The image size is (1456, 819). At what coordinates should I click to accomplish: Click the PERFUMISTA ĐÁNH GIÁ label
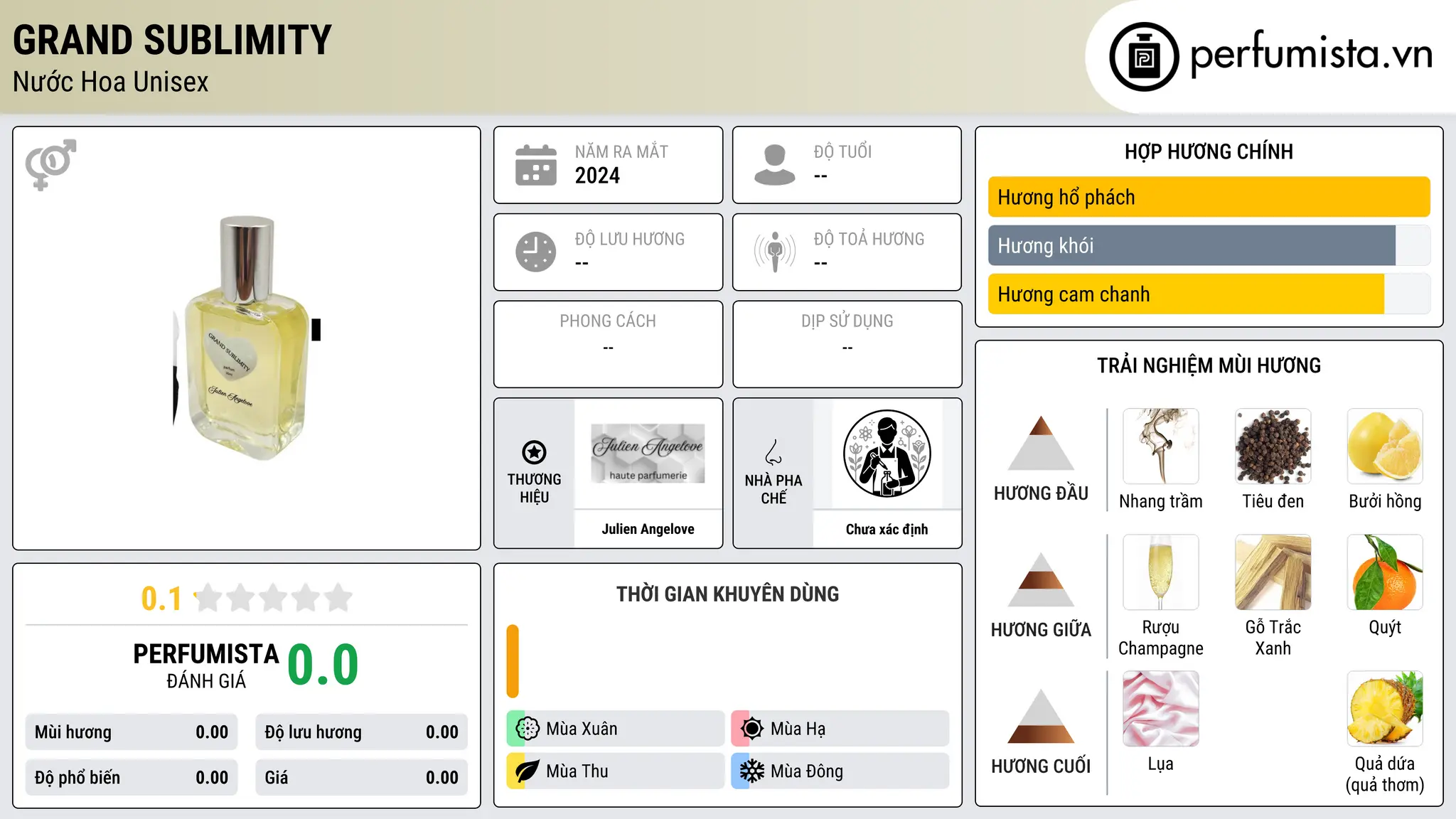pos(206,665)
